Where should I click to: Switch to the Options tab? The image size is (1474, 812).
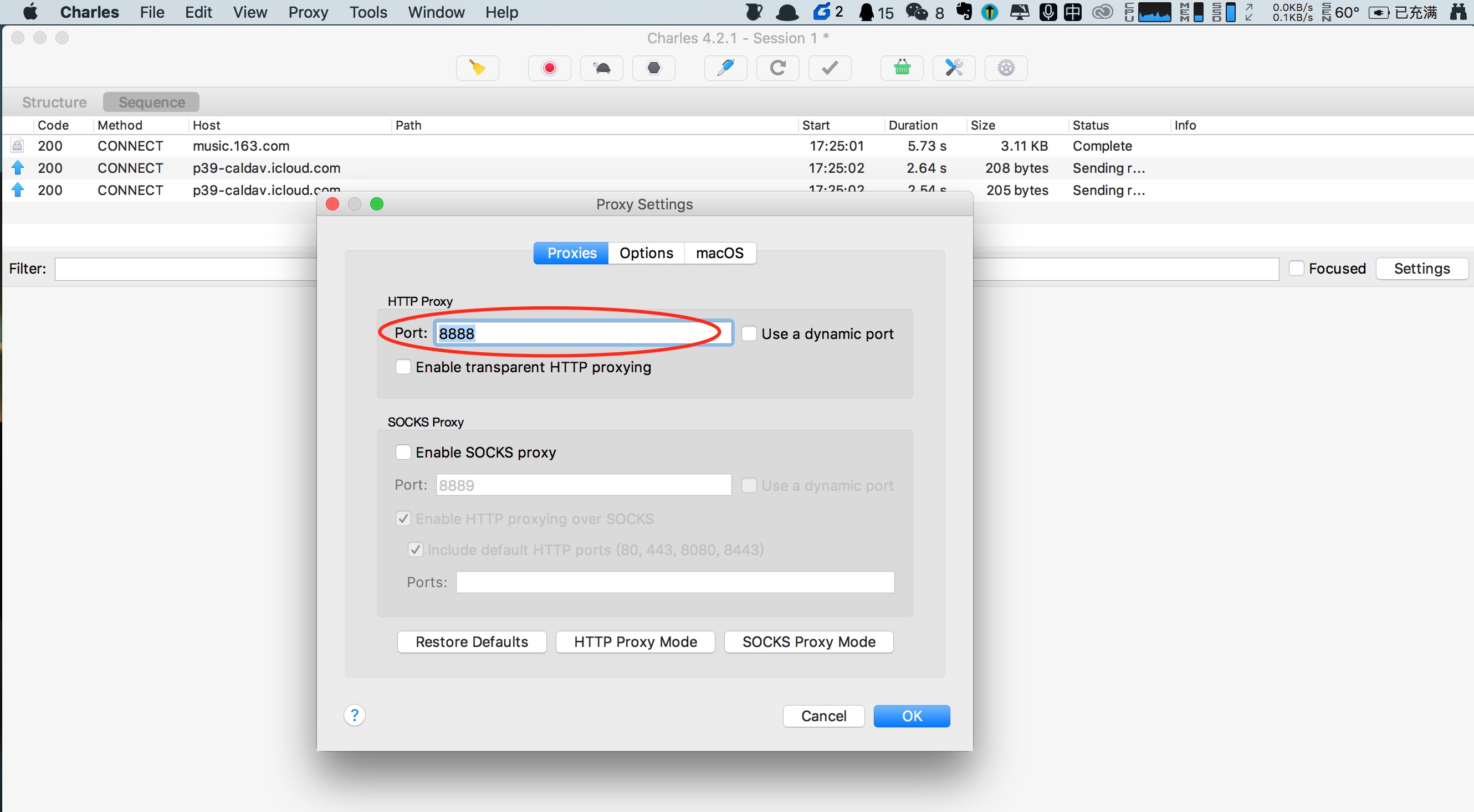click(646, 253)
